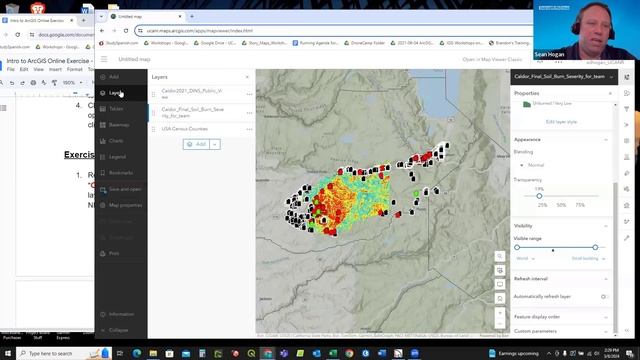640x360 pixels.
Task: Click the ArcGIS browser address bar
Action: 335,31
